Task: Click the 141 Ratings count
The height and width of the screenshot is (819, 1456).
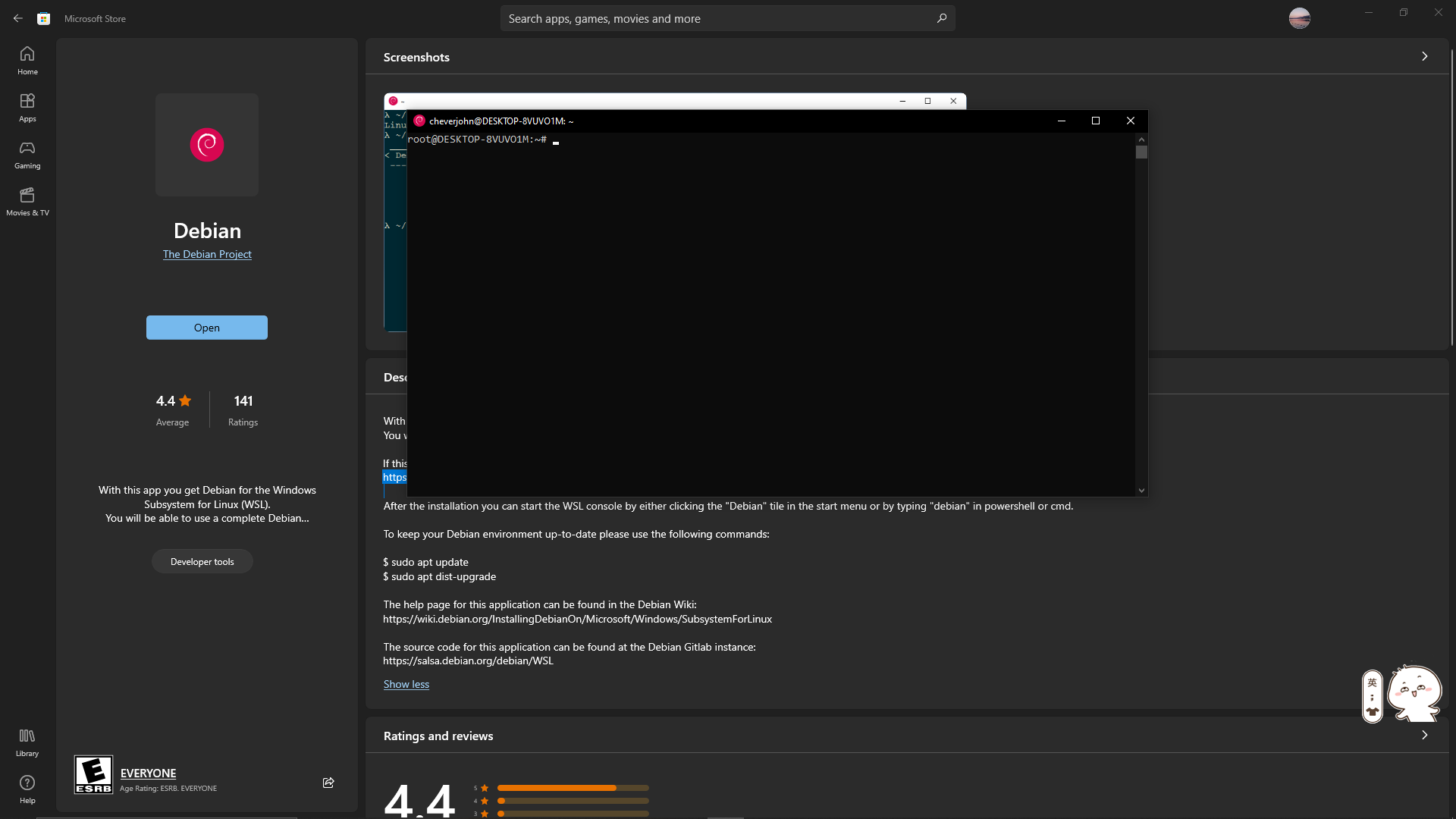Action: [243, 409]
